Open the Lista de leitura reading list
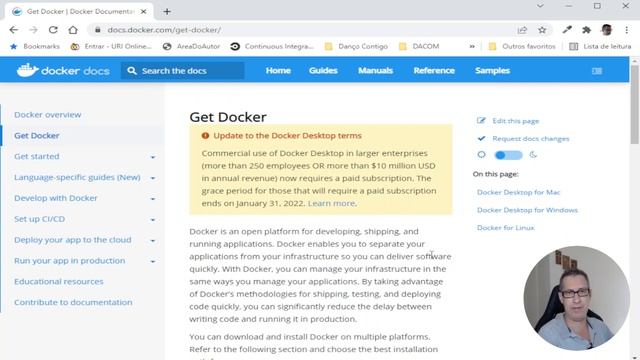 pos(600,47)
